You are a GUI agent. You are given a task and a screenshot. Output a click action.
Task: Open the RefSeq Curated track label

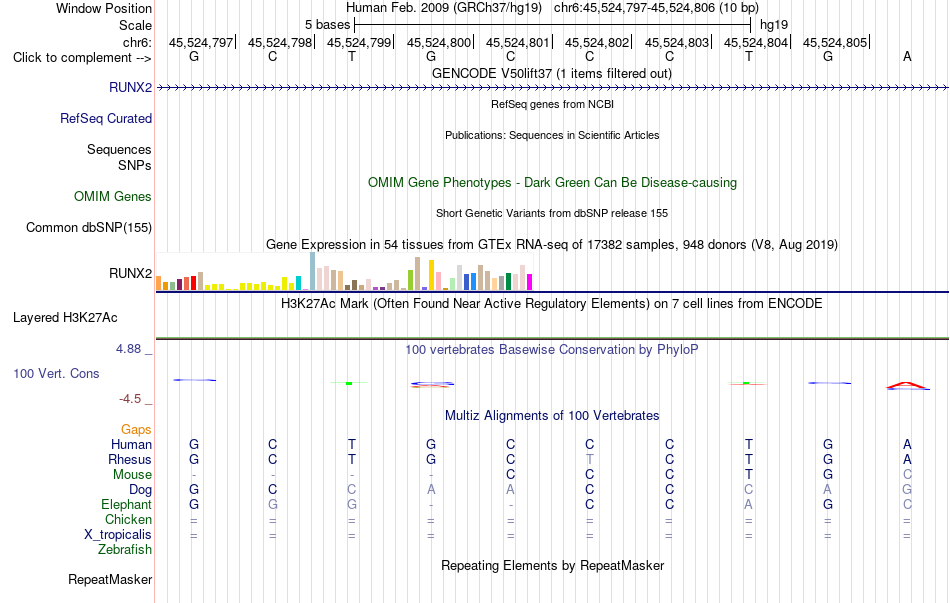pyautogui.click(x=106, y=118)
